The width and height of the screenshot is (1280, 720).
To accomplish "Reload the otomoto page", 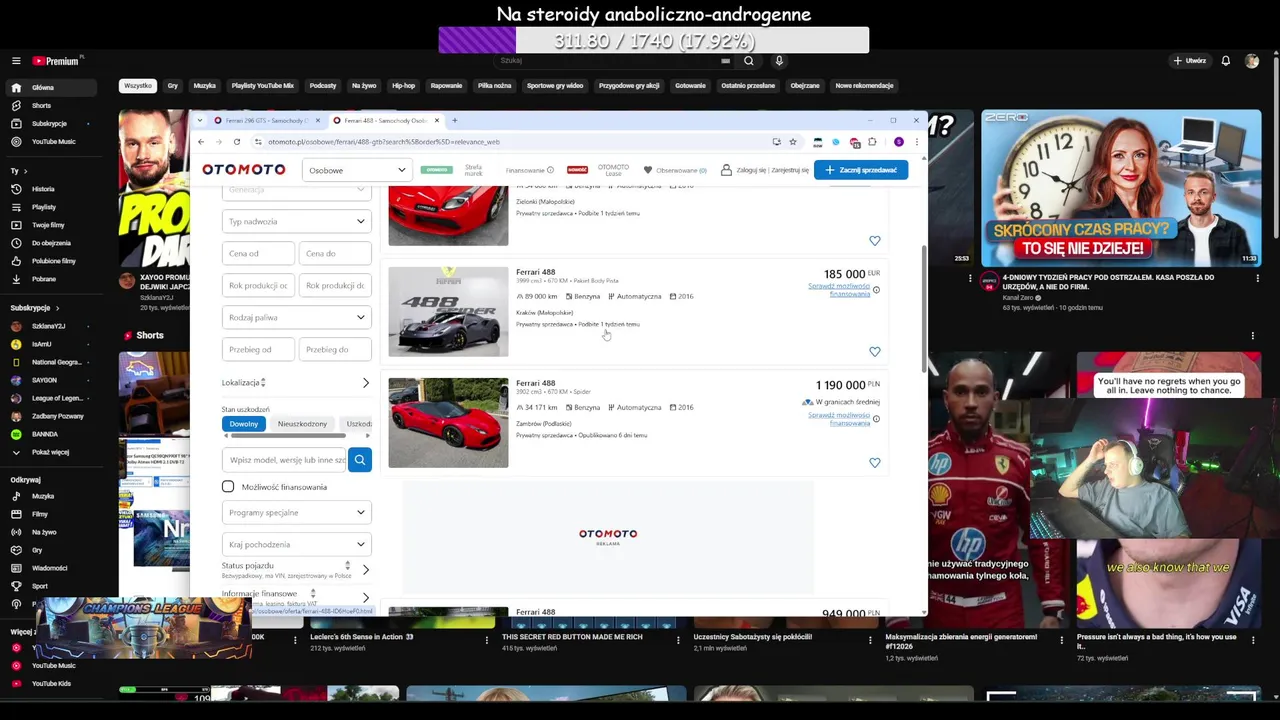I will [x=237, y=142].
